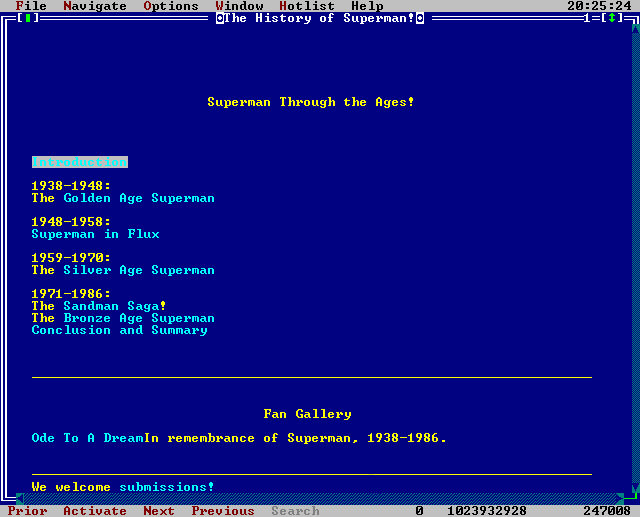Follow the Introduction link

pyautogui.click(x=80, y=162)
